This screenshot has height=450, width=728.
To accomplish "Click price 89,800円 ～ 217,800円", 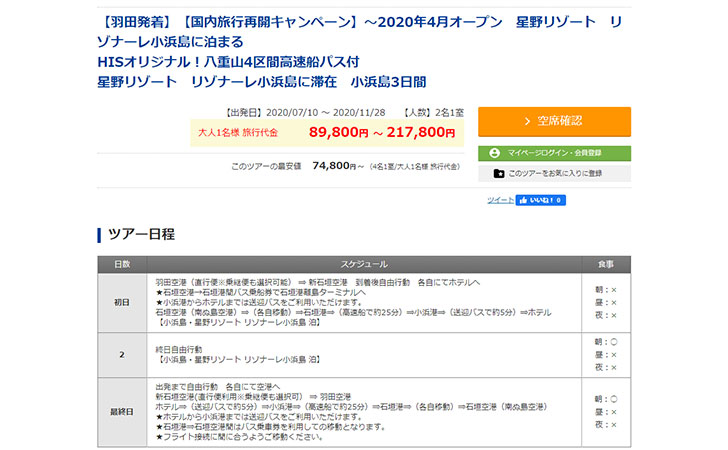I will pos(382,132).
